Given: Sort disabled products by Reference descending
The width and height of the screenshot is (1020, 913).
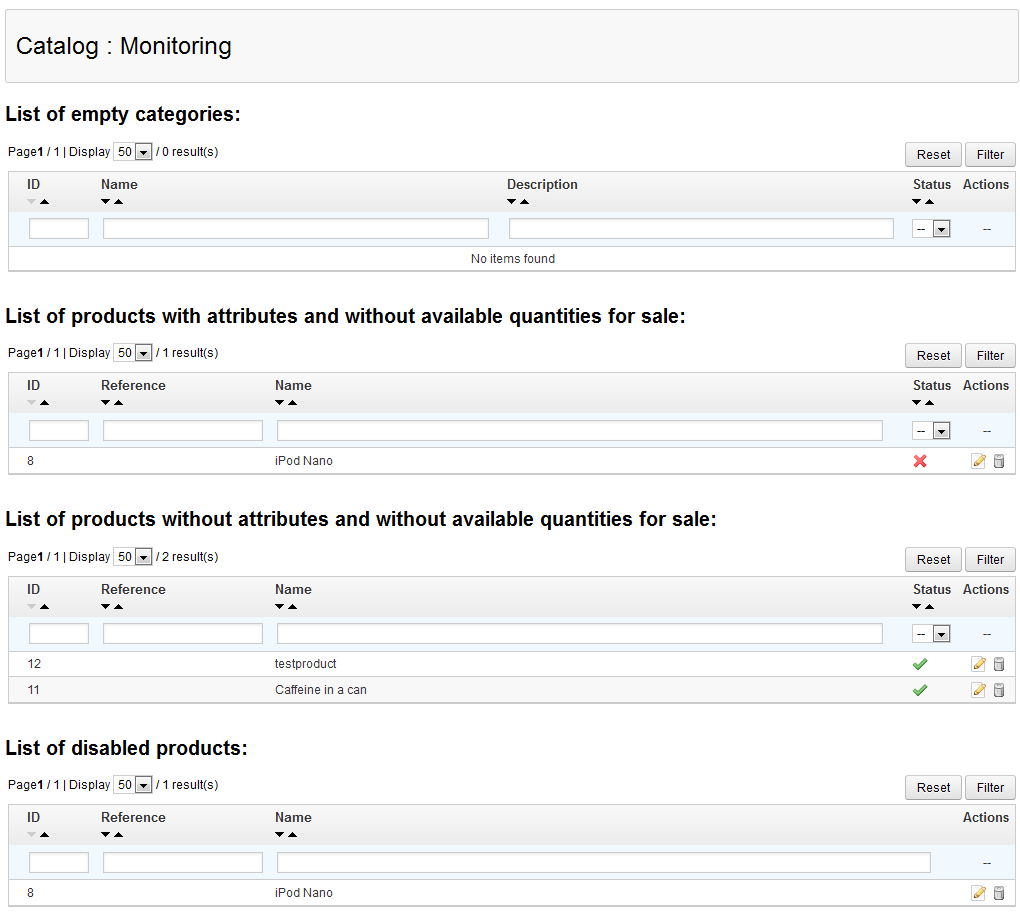Looking at the screenshot, I should tap(106, 834).
